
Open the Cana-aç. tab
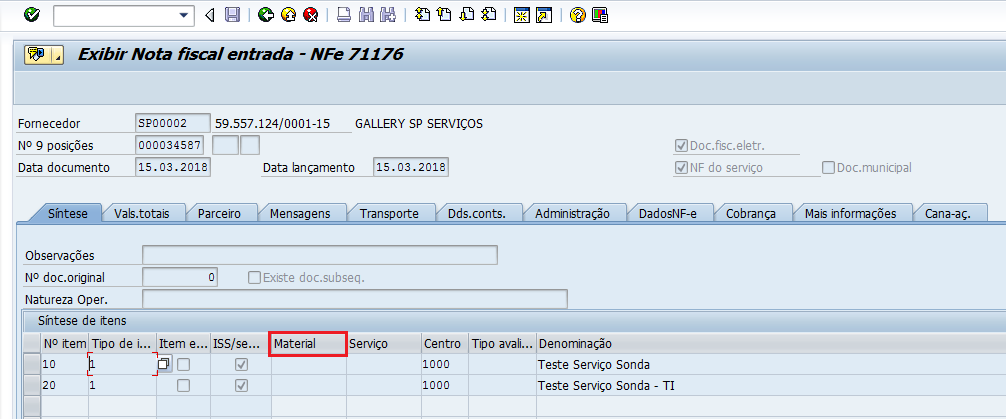point(947,214)
